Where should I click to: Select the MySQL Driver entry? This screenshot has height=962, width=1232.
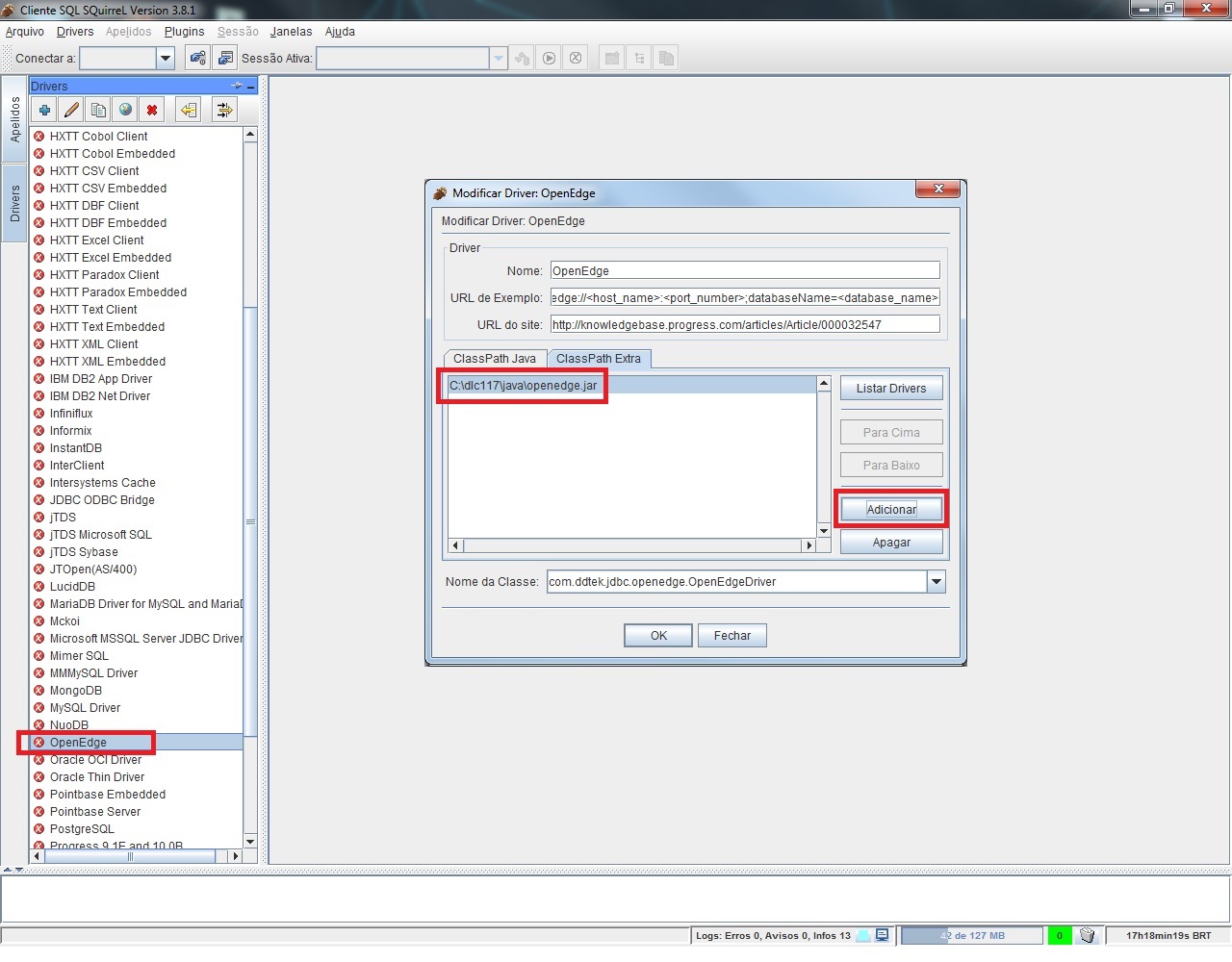pos(137,707)
